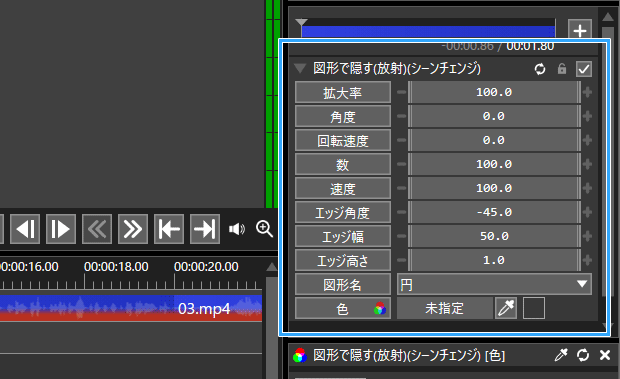Click the speaker volume icon
620x379 pixels.
tap(236, 229)
